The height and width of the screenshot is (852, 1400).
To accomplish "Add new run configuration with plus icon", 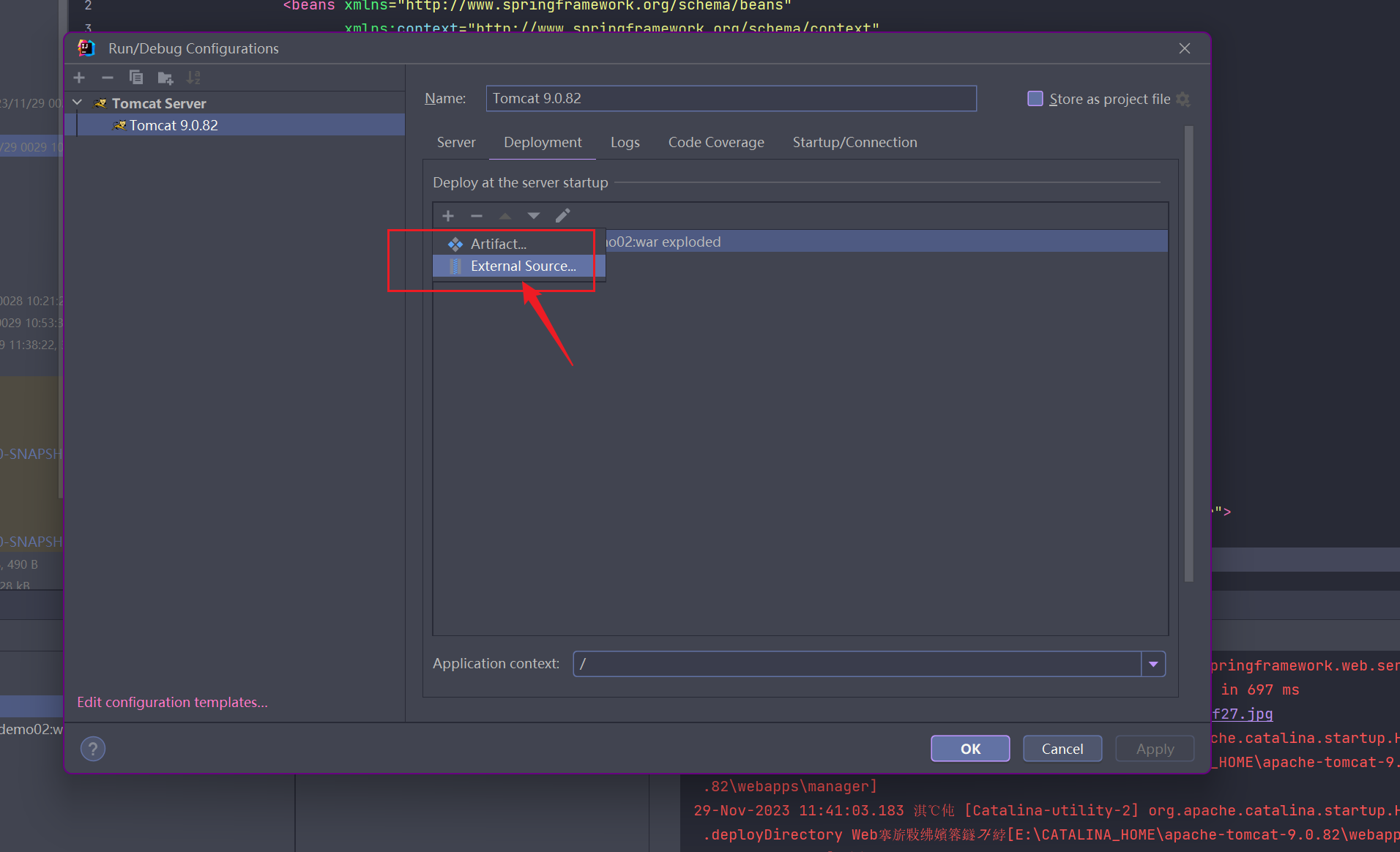I will [79, 78].
